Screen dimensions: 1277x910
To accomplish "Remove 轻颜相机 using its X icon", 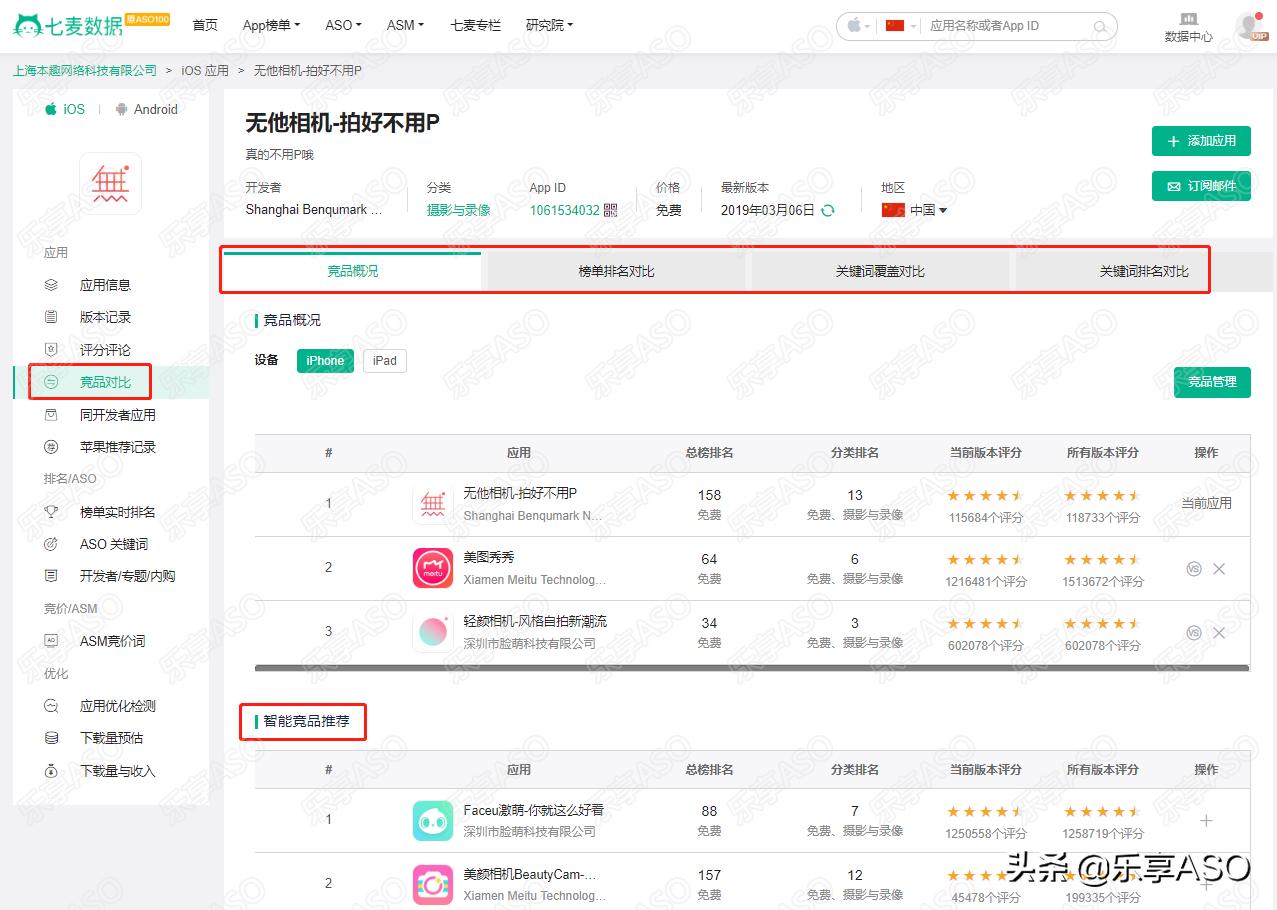I will (1219, 633).
